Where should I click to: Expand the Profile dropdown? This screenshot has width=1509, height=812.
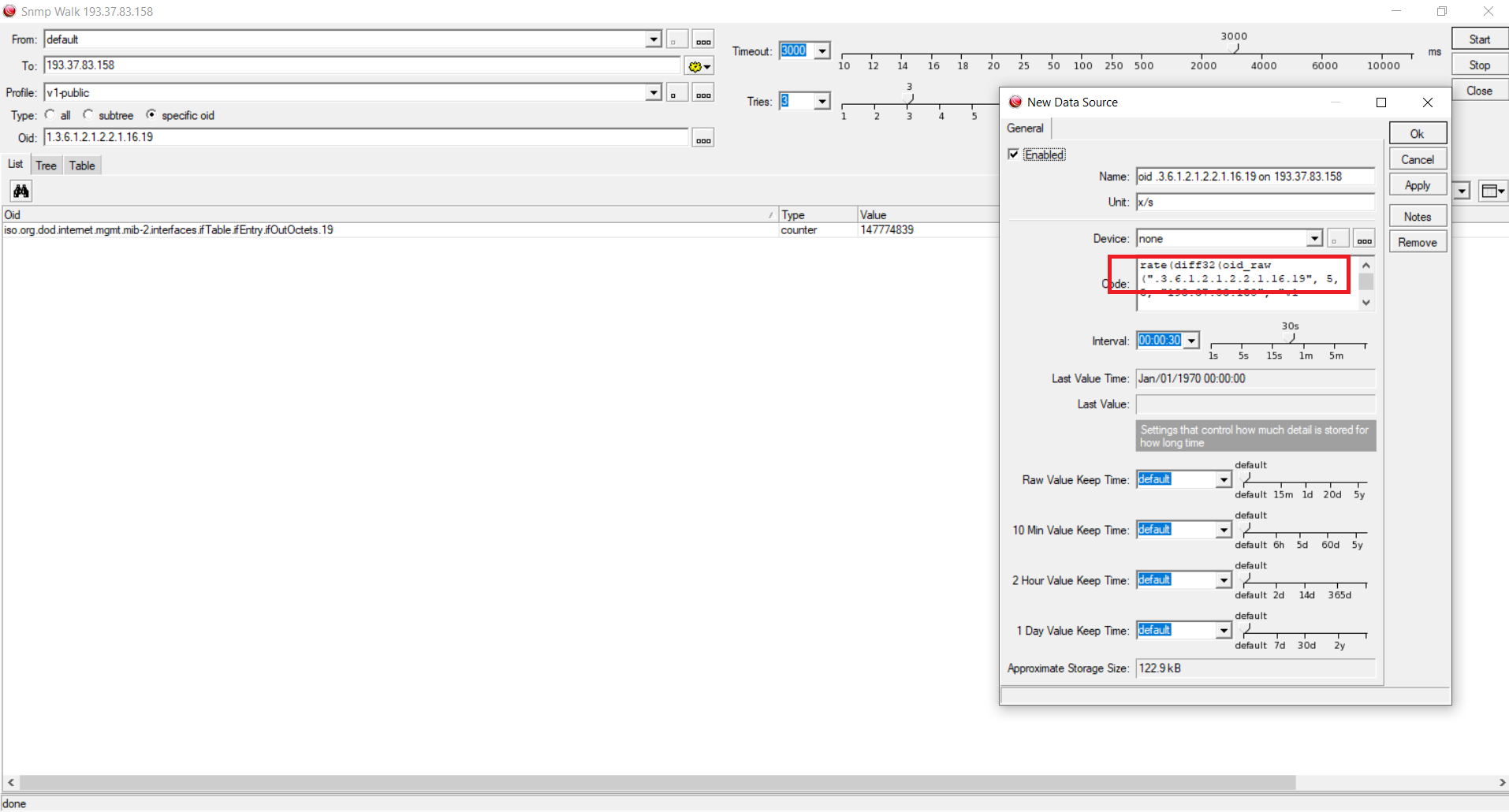point(654,92)
